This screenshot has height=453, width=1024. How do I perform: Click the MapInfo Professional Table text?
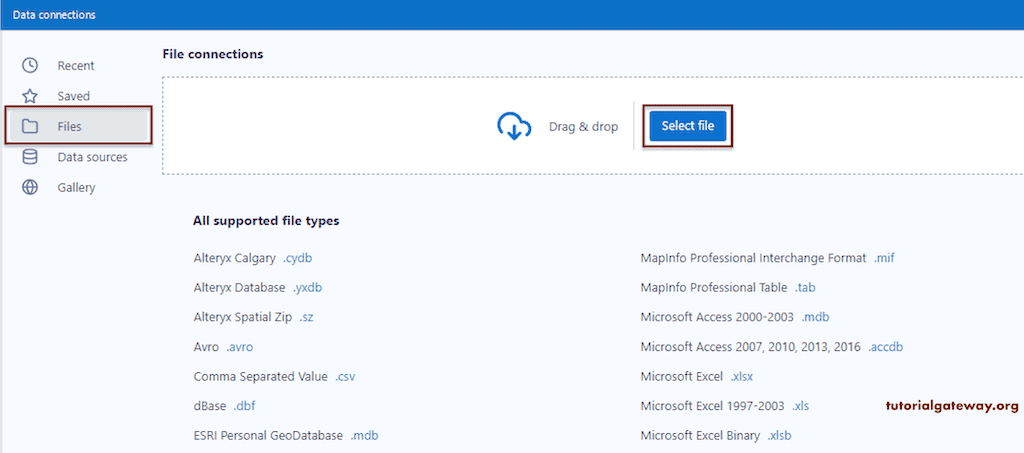click(x=714, y=287)
